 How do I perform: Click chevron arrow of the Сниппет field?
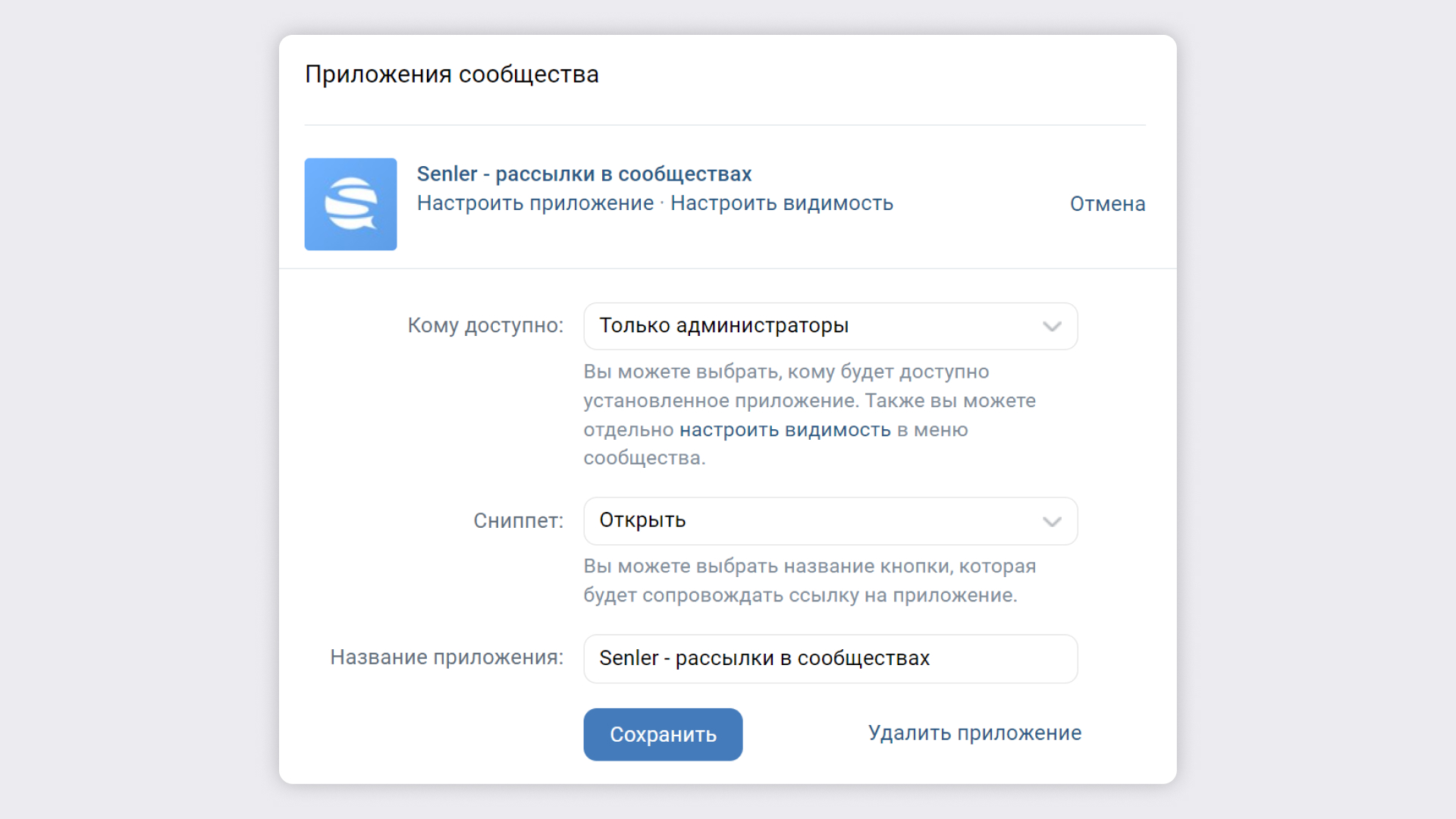click(1052, 522)
